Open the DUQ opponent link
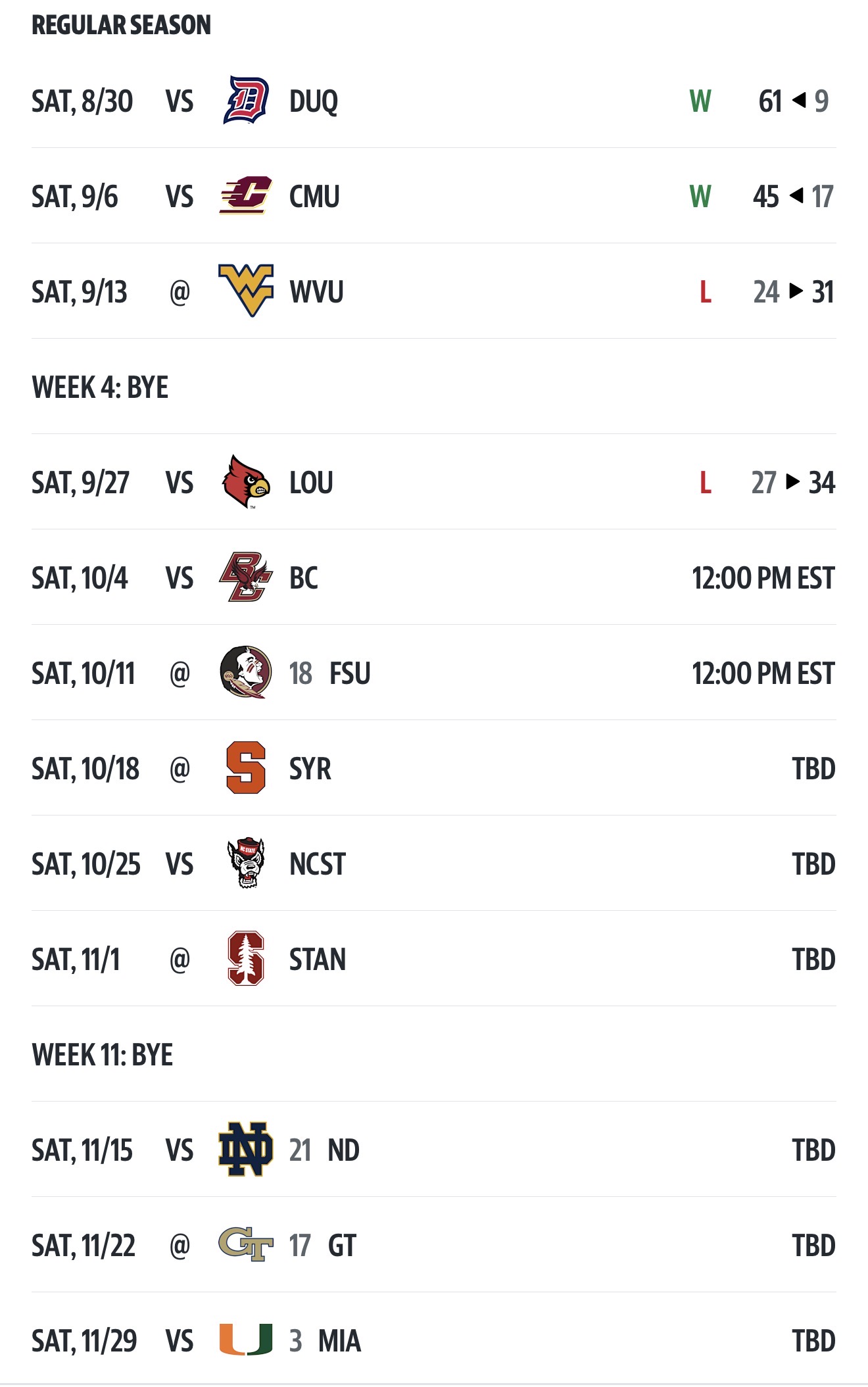The height and width of the screenshot is (1387, 868). (314, 102)
